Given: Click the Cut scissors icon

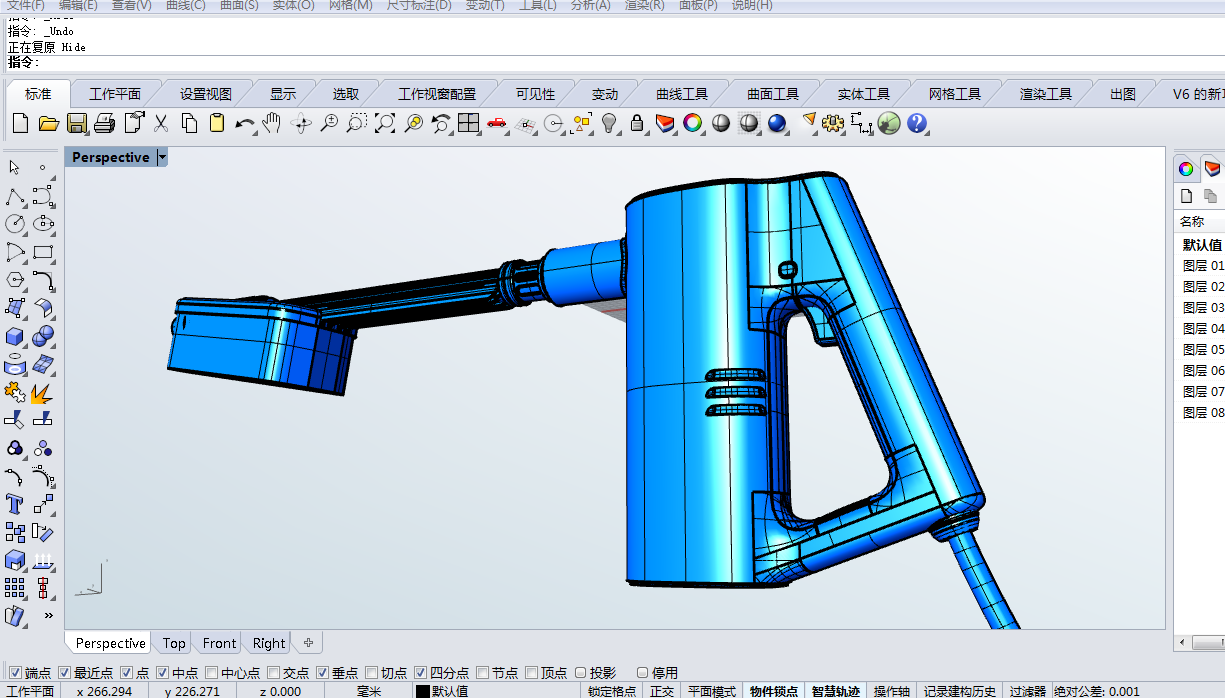Looking at the screenshot, I should coord(160,123).
